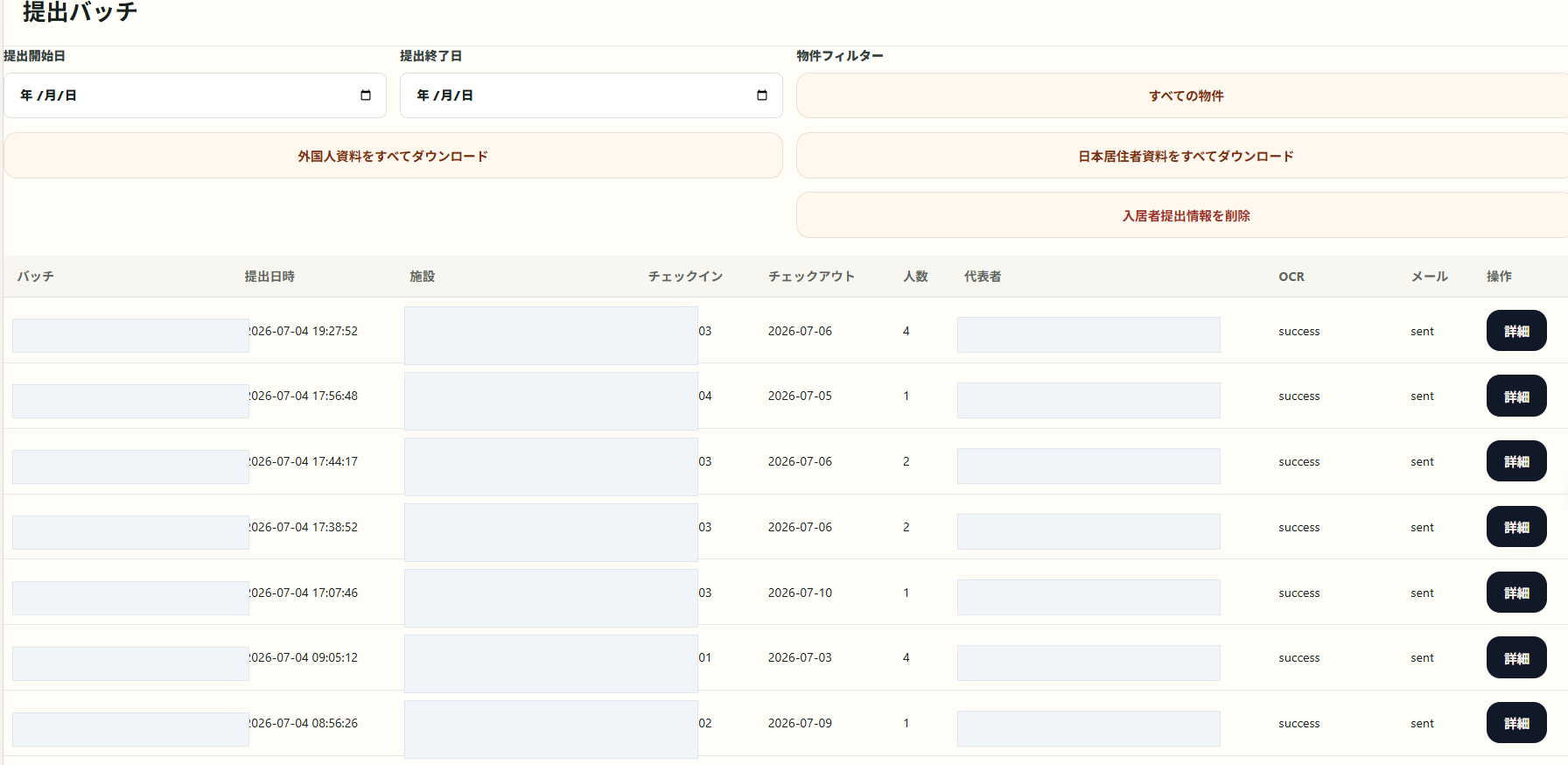Click the バッチ column header

point(36,277)
